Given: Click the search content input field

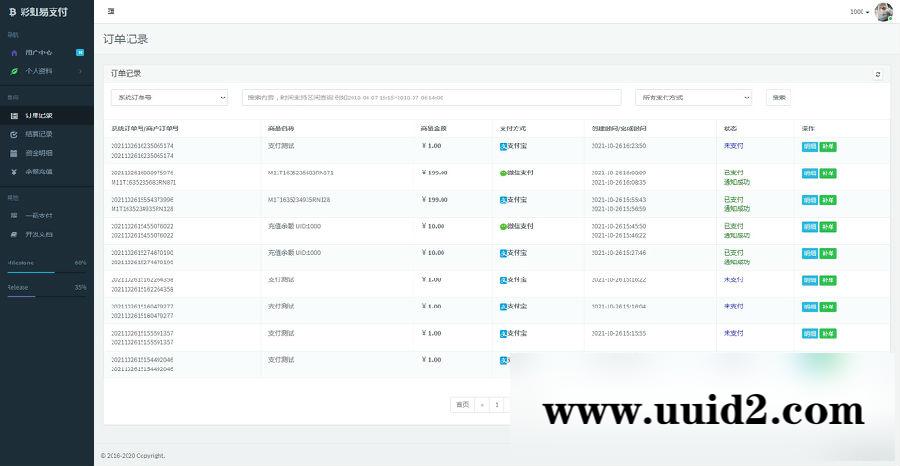Looking at the screenshot, I should click(432, 97).
